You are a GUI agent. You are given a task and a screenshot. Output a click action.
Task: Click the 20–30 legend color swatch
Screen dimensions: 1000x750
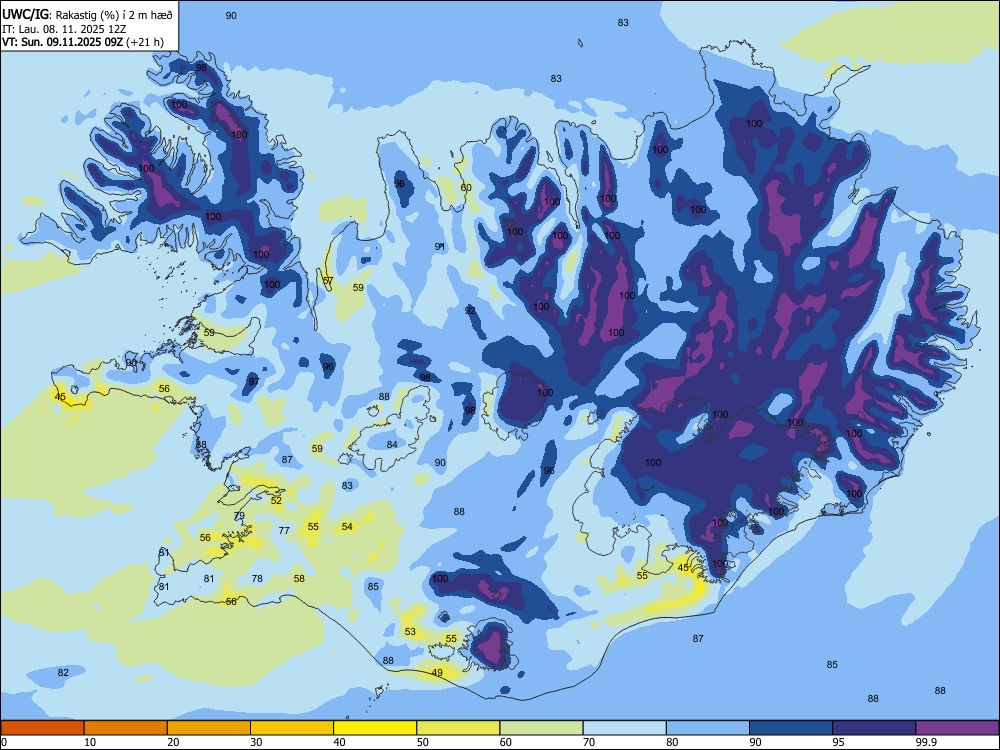(x=209, y=728)
